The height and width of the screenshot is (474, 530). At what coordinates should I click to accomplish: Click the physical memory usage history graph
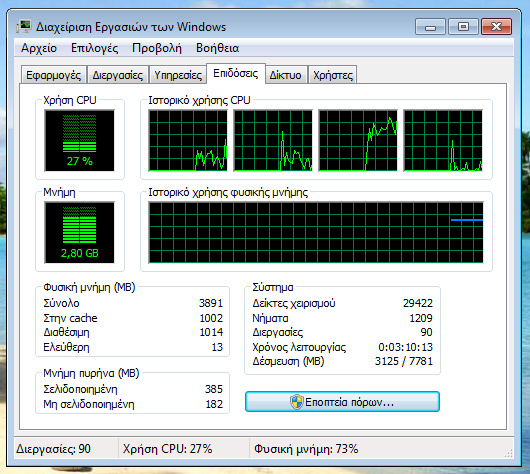click(x=316, y=232)
